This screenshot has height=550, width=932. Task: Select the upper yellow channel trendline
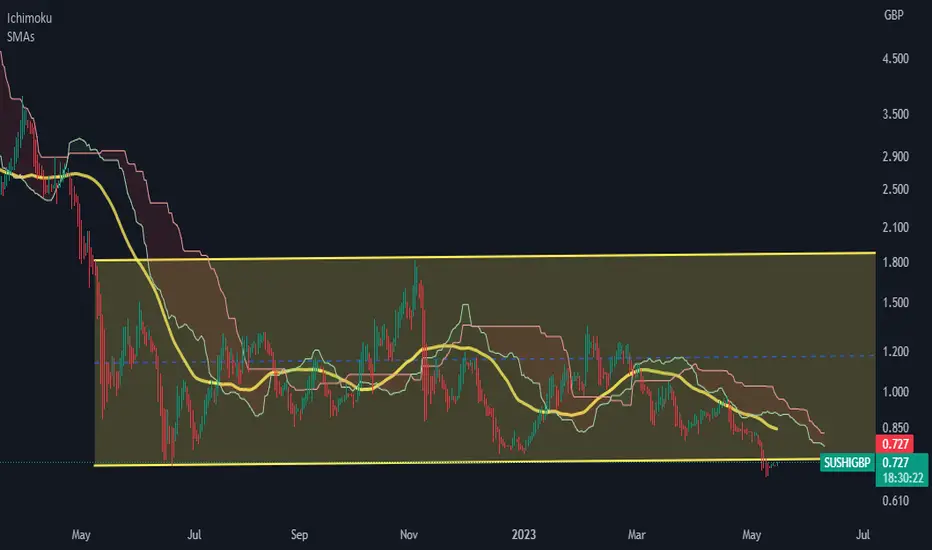pos(485,256)
